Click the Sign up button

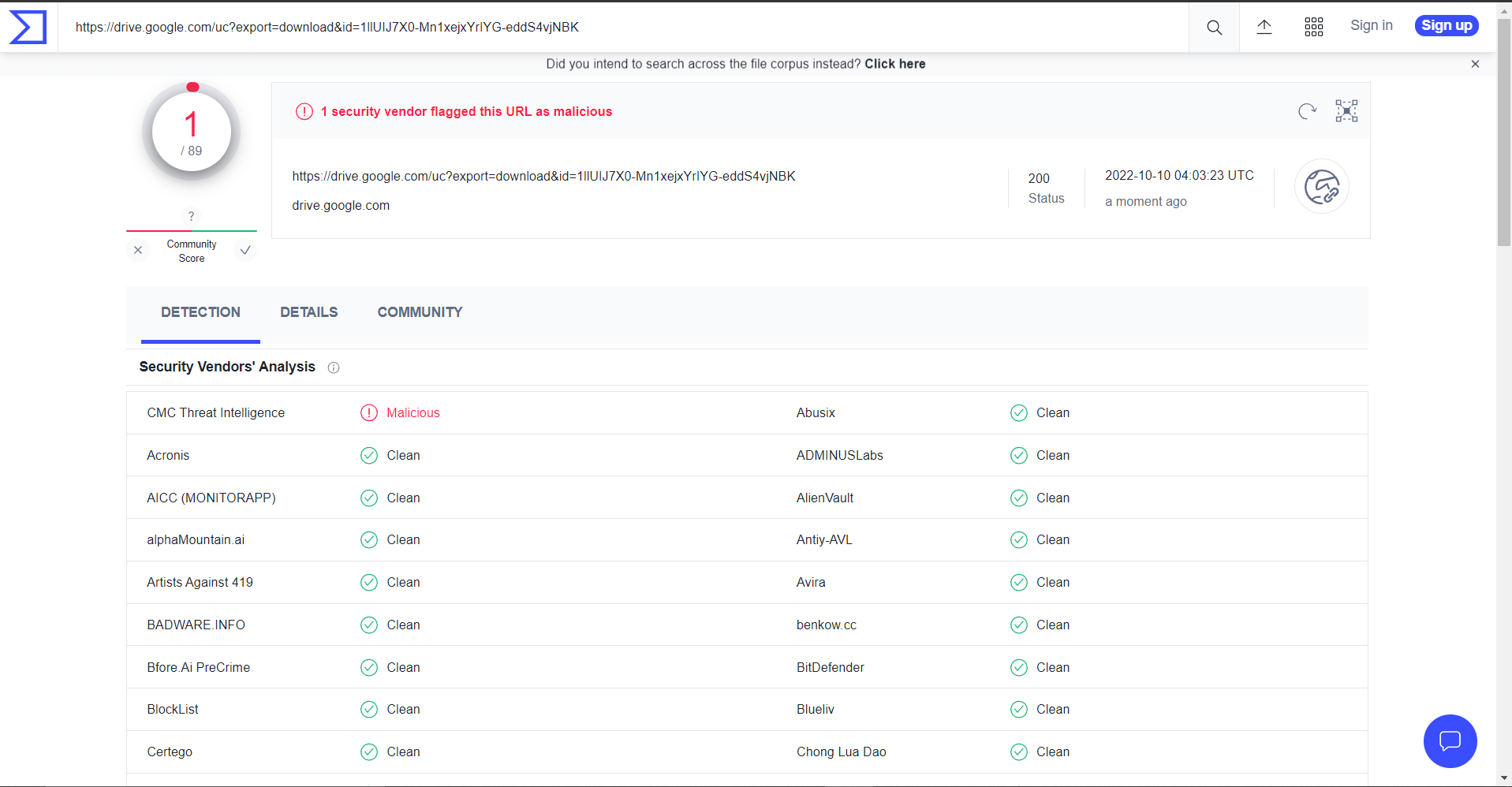click(x=1447, y=25)
